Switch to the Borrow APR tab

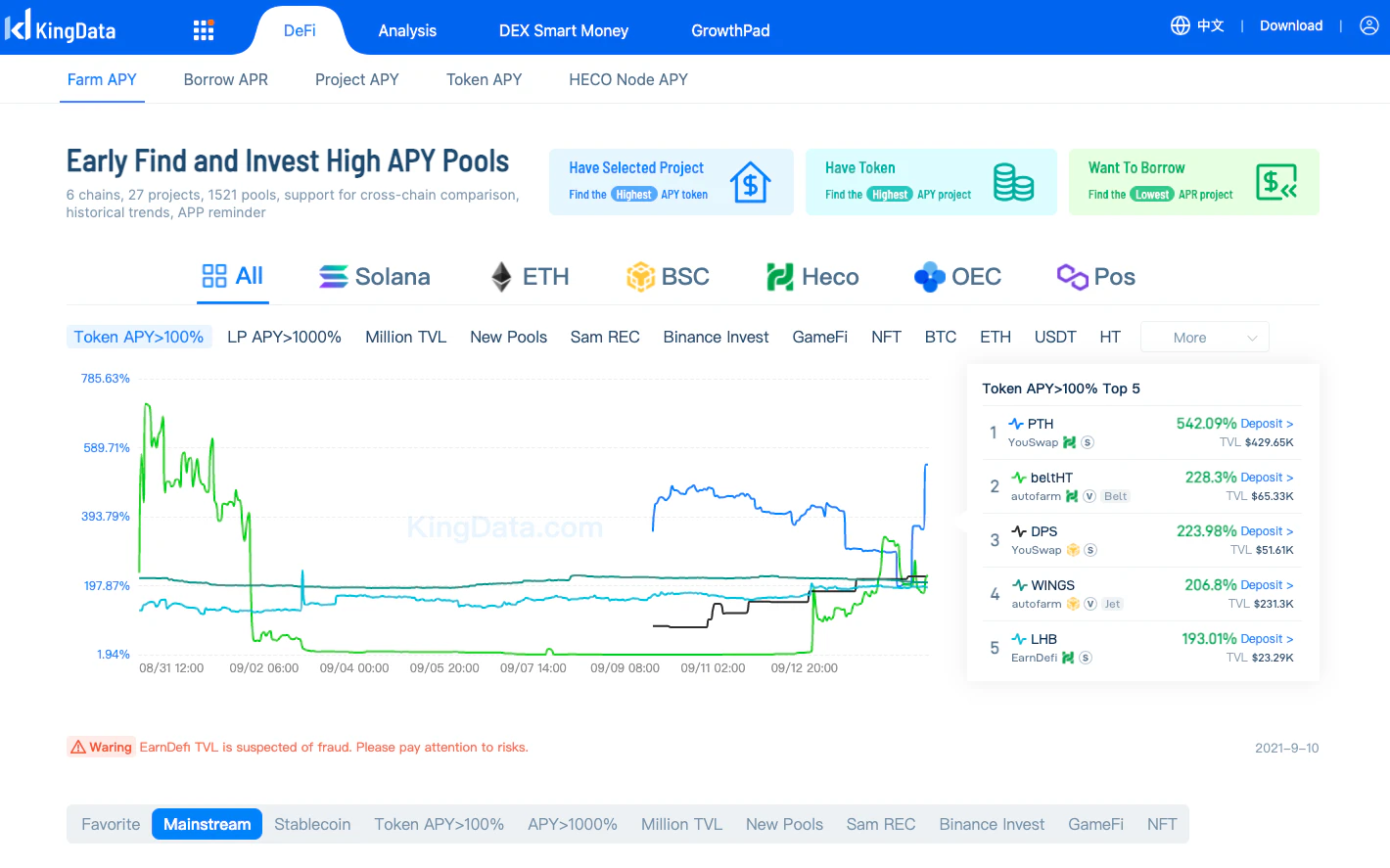click(225, 79)
